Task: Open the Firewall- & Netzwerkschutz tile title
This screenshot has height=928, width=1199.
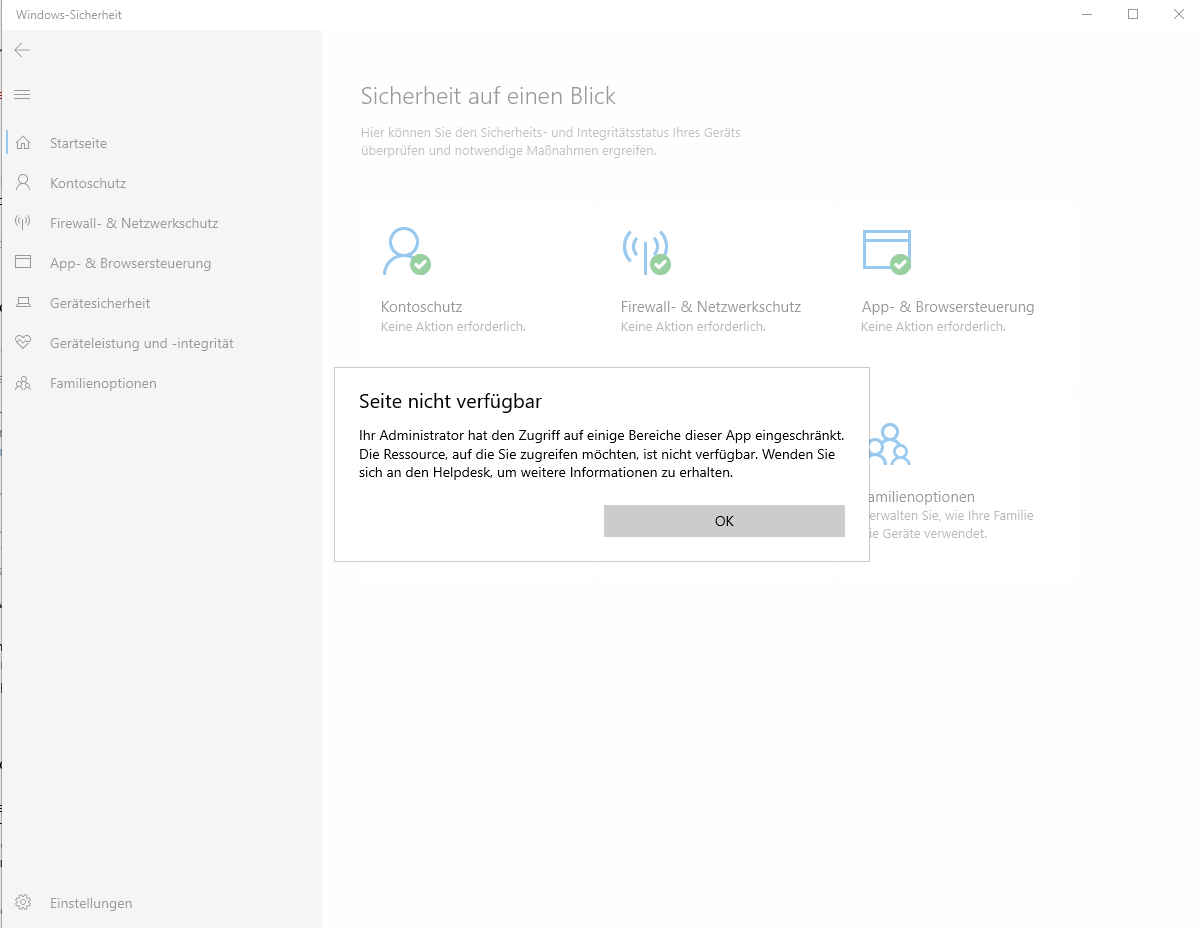Action: [710, 307]
